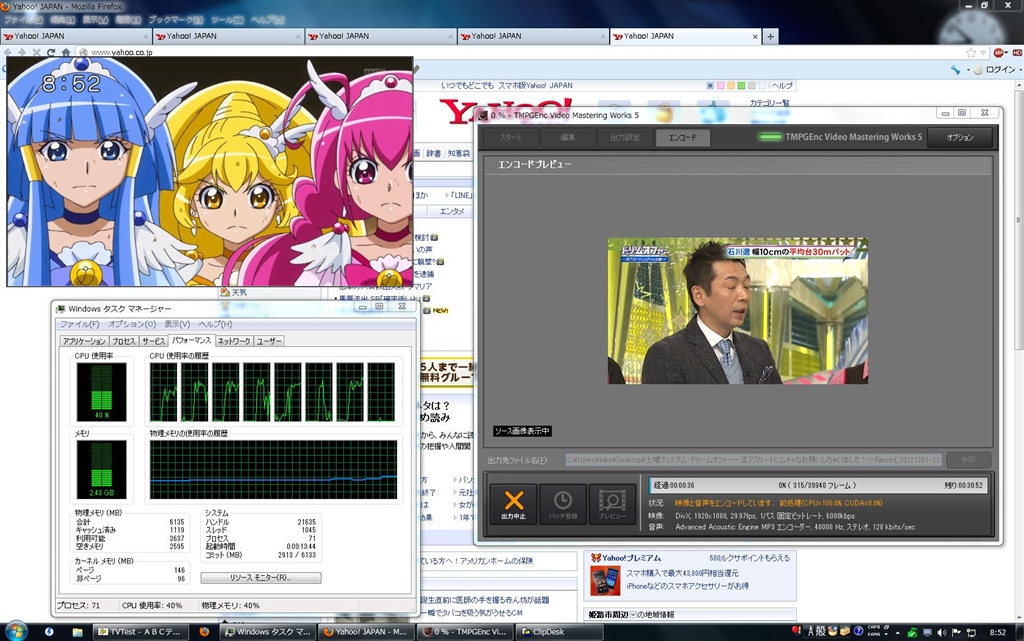Click the Firefox forward arrow
This screenshot has height=641, width=1024.
pyautogui.click(x=22, y=52)
